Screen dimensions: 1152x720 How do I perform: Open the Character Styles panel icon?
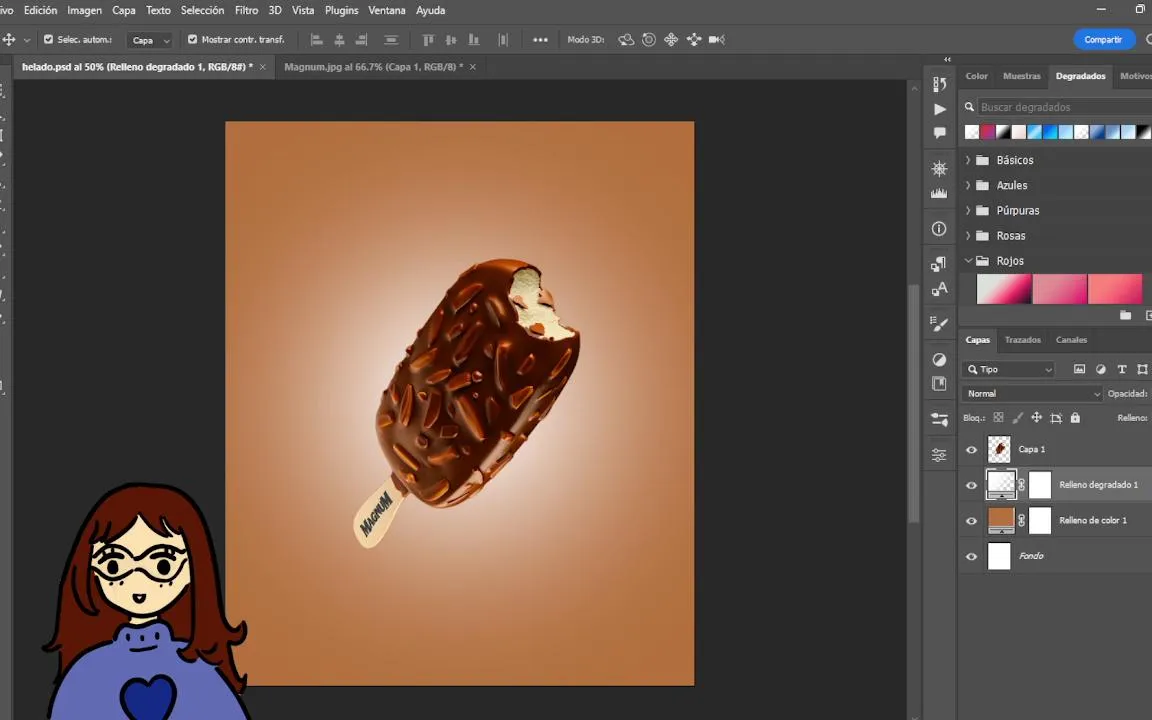pos(939,289)
